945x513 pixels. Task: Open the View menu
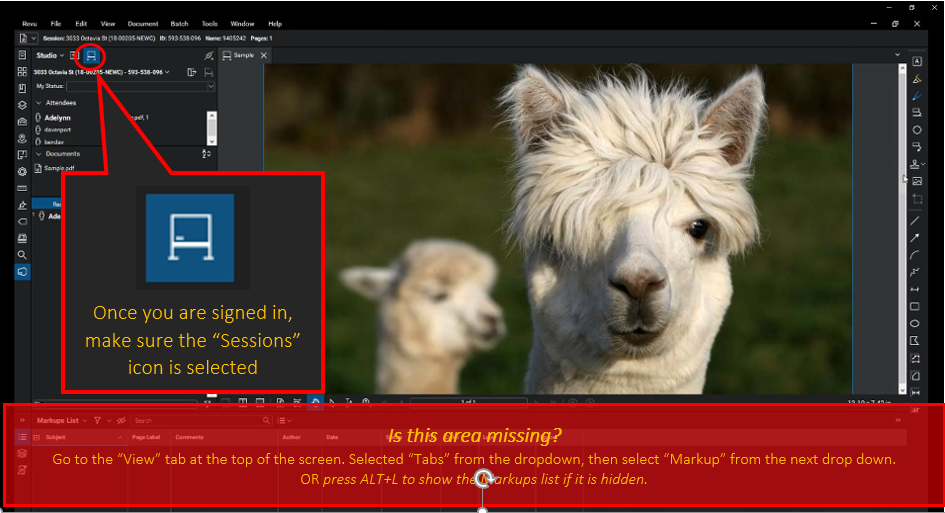tap(108, 24)
